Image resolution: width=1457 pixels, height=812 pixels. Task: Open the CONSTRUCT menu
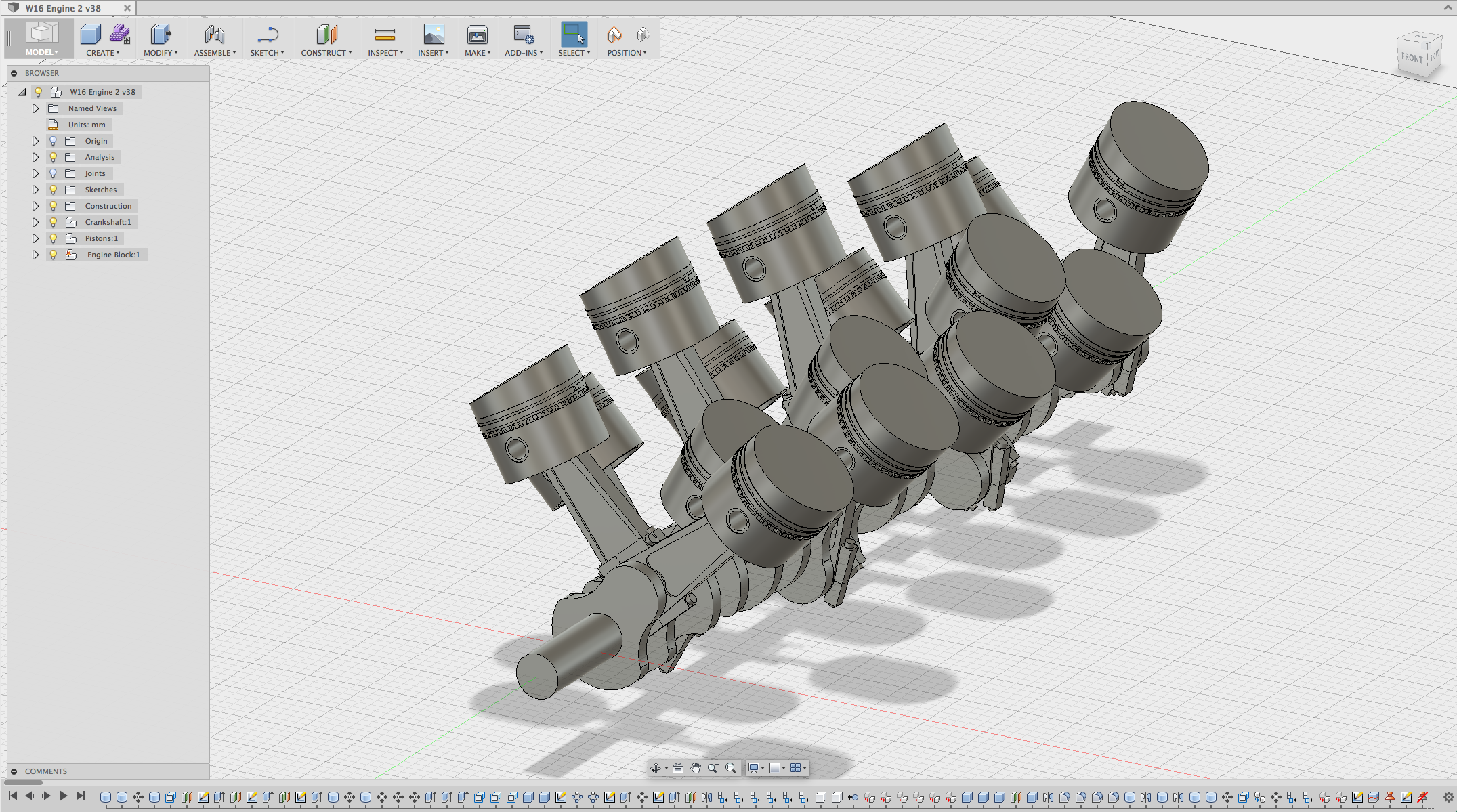(x=326, y=53)
